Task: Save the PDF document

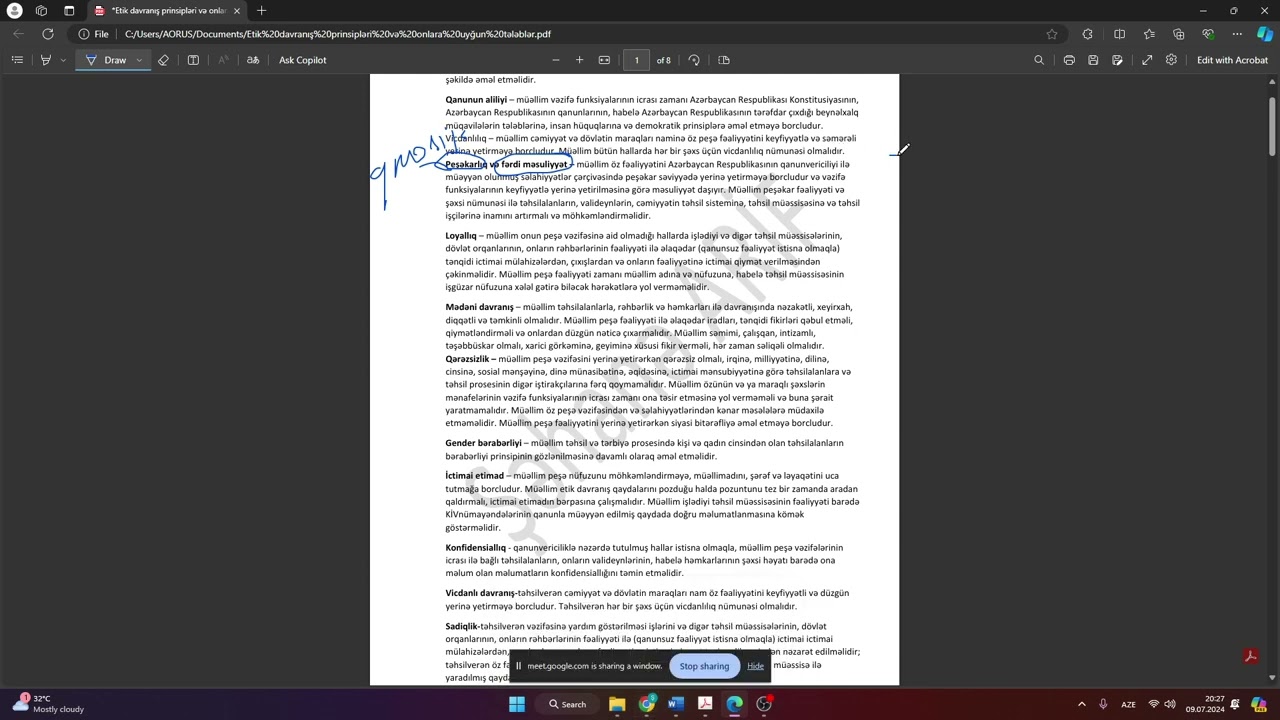Action: [1093, 60]
